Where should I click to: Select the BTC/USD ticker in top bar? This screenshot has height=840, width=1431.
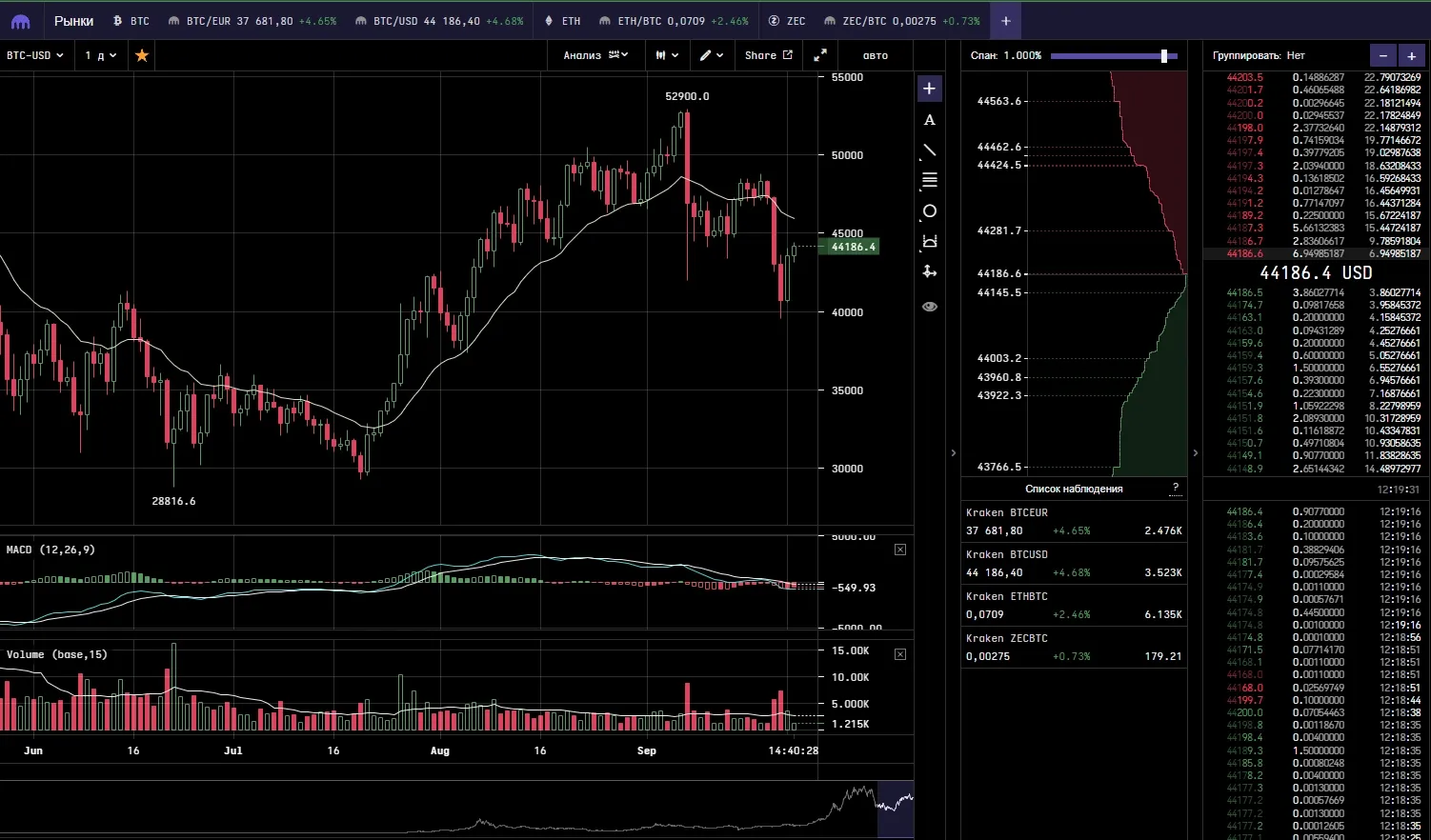(x=438, y=21)
